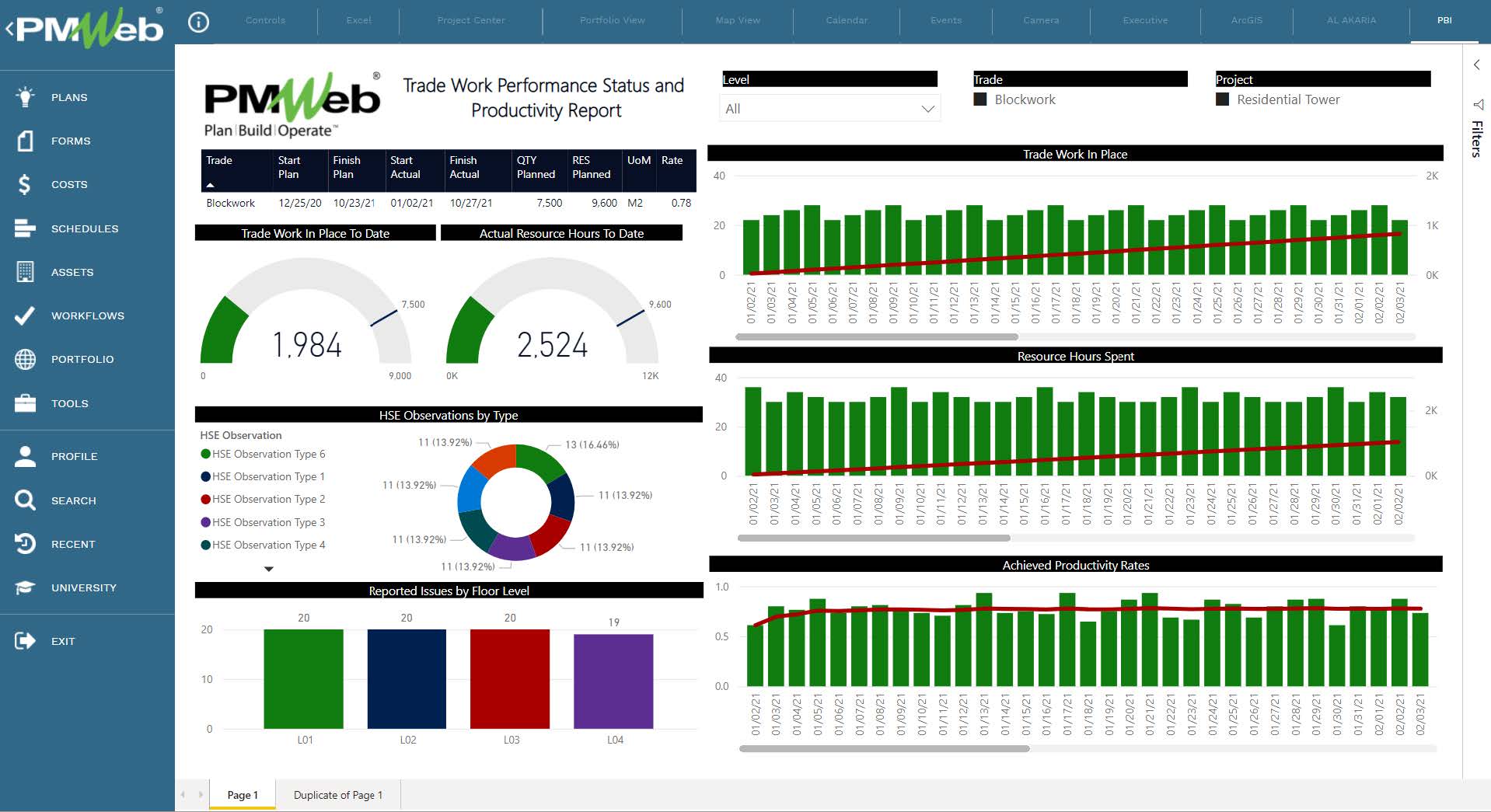Click the Filters pane bookmark icon

pyautogui.click(x=1477, y=104)
